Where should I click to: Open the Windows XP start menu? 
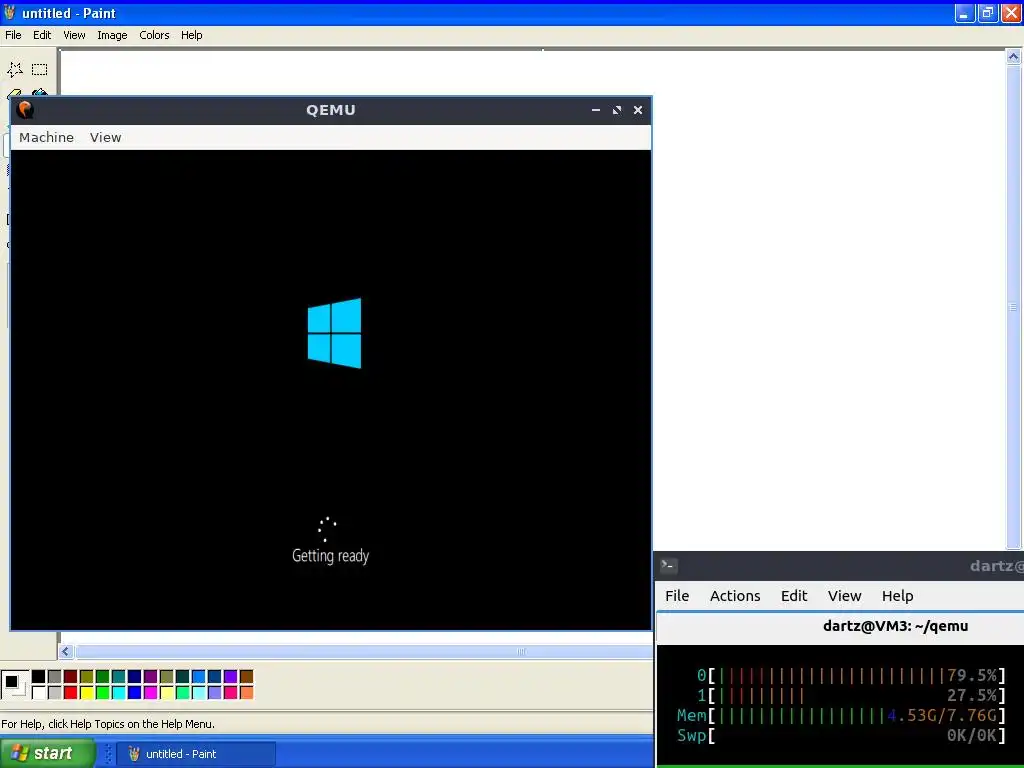coord(47,754)
